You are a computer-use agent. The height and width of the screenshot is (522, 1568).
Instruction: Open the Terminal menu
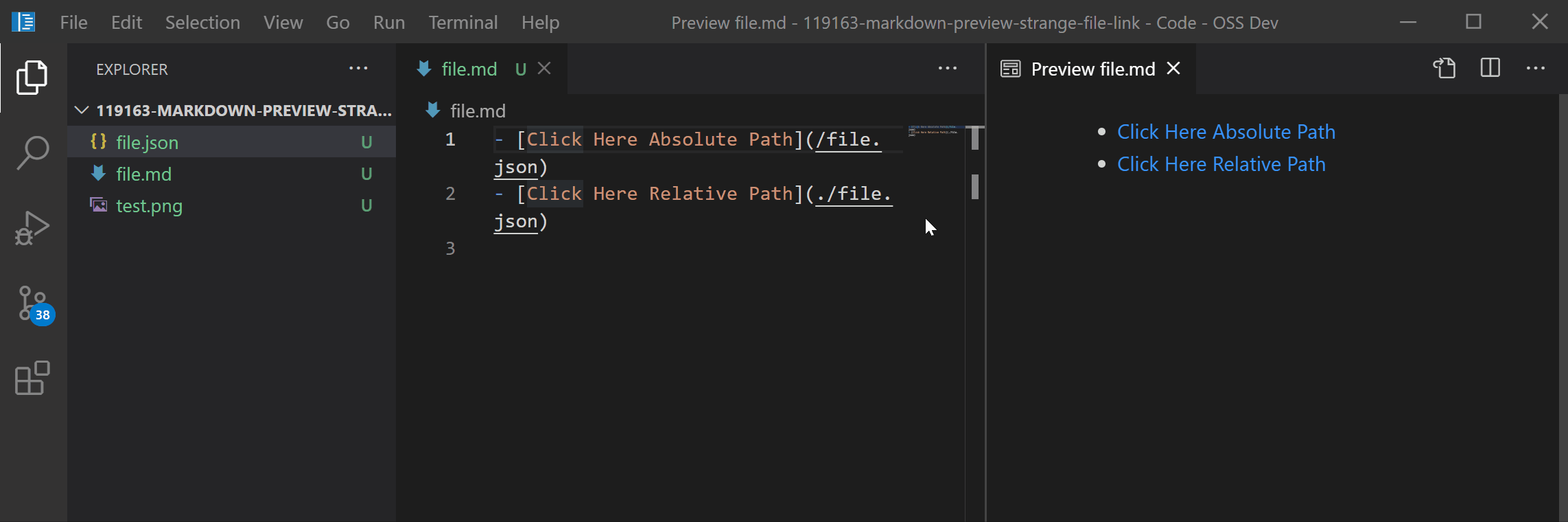[463, 23]
